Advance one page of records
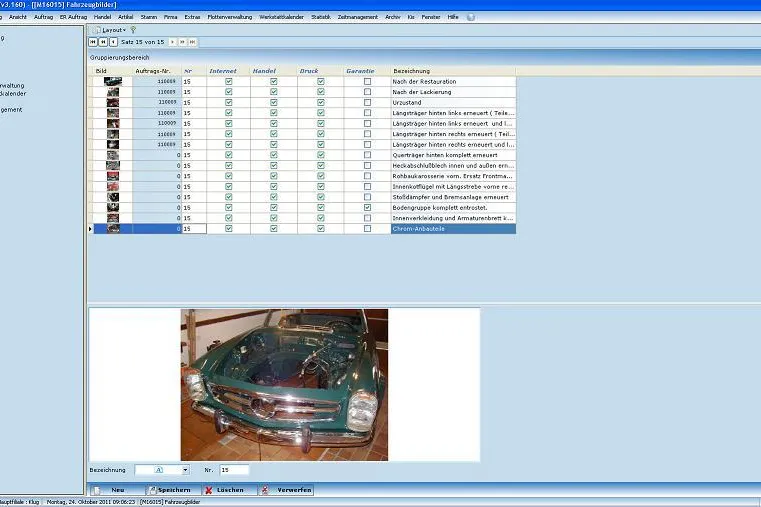This screenshot has width=761, height=507. 182,42
